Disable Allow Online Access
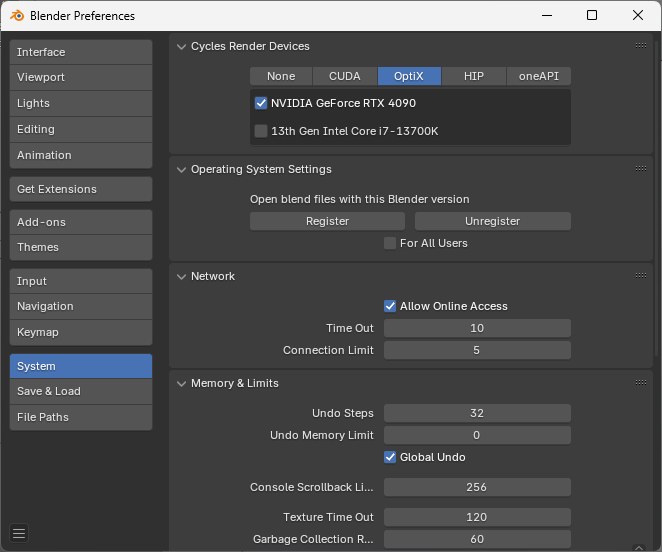The width and height of the screenshot is (662, 552). point(390,306)
